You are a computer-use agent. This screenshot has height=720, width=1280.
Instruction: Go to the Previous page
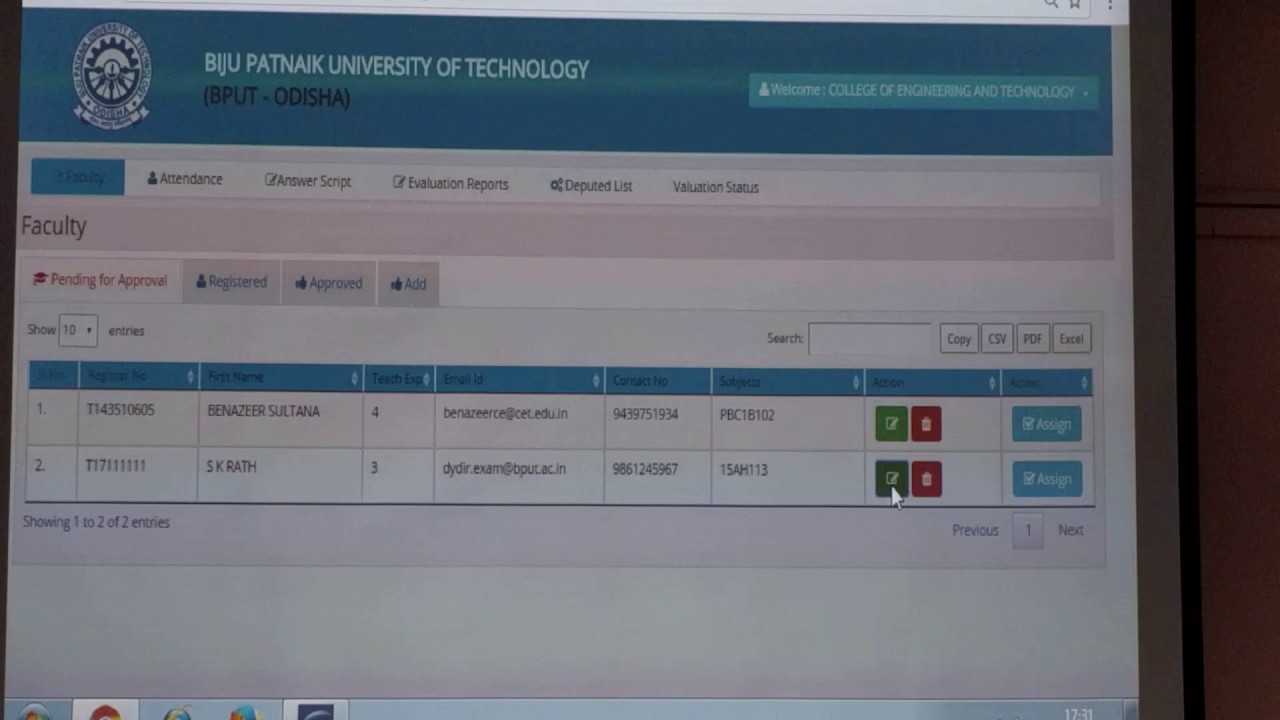(975, 530)
